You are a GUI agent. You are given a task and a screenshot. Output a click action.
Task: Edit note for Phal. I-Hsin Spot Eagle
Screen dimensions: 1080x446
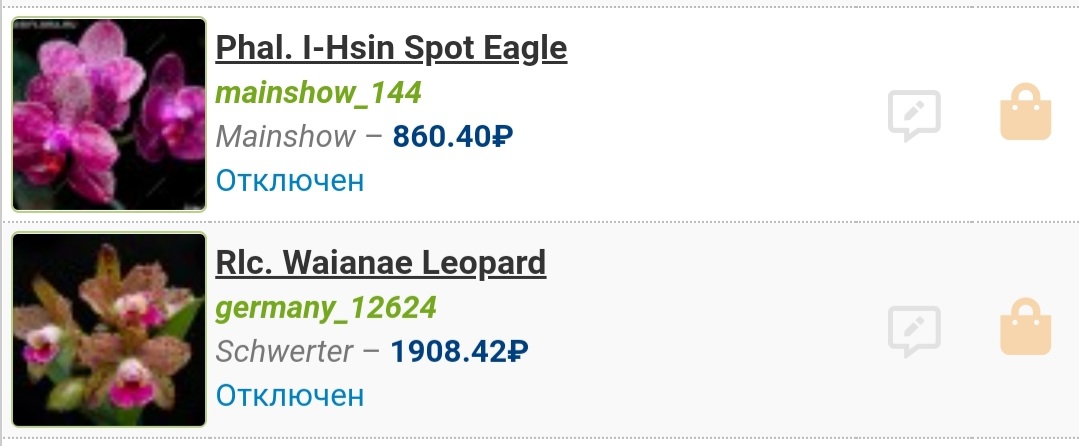(914, 115)
